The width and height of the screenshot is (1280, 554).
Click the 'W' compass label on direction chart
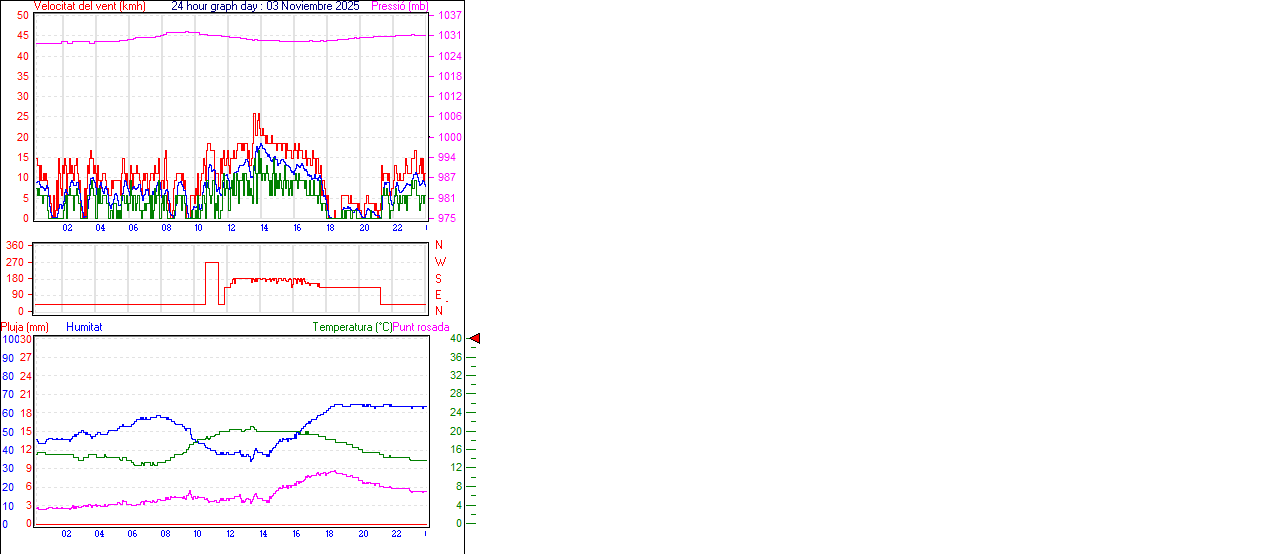click(x=439, y=262)
